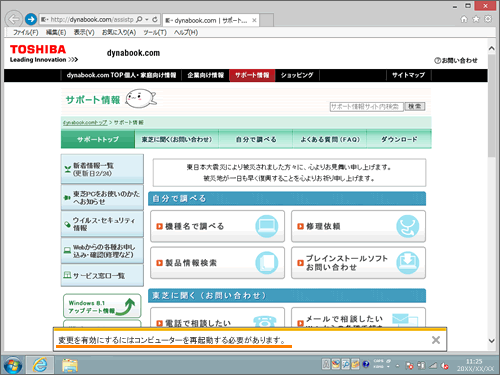Click the address bar search magnifier icon
The width and height of the screenshot is (500, 375).
(x=139, y=20)
